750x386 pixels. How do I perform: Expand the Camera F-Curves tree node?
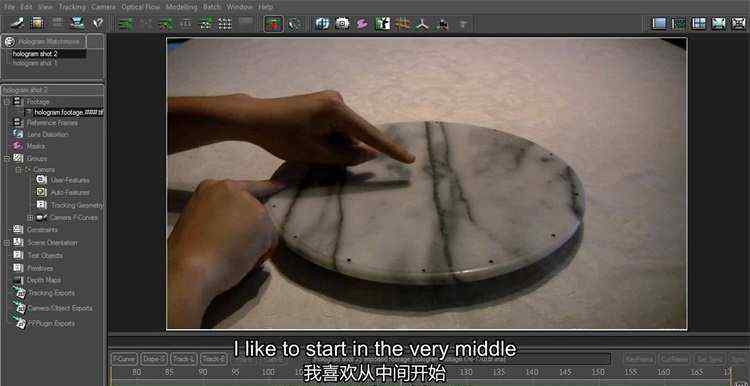tap(30, 218)
